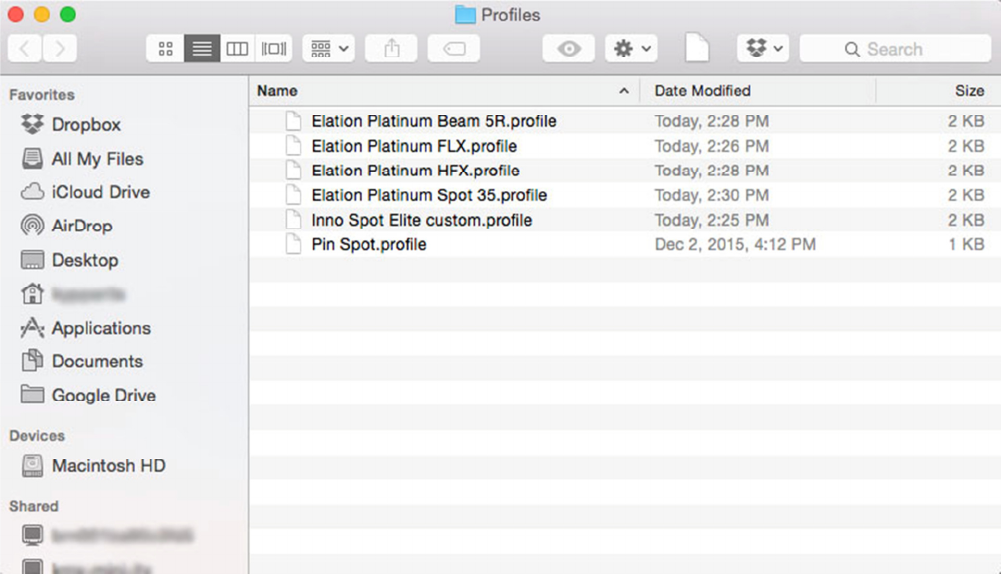Open the home folder in sidebar

pyautogui.click(x=73, y=294)
